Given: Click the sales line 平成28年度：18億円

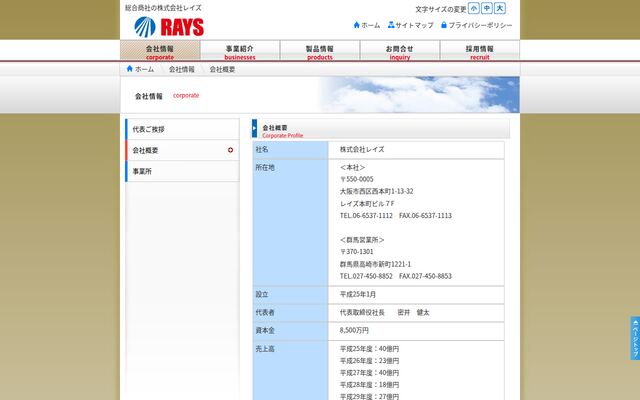Looking at the screenshot, I should (x=369, y=385).
